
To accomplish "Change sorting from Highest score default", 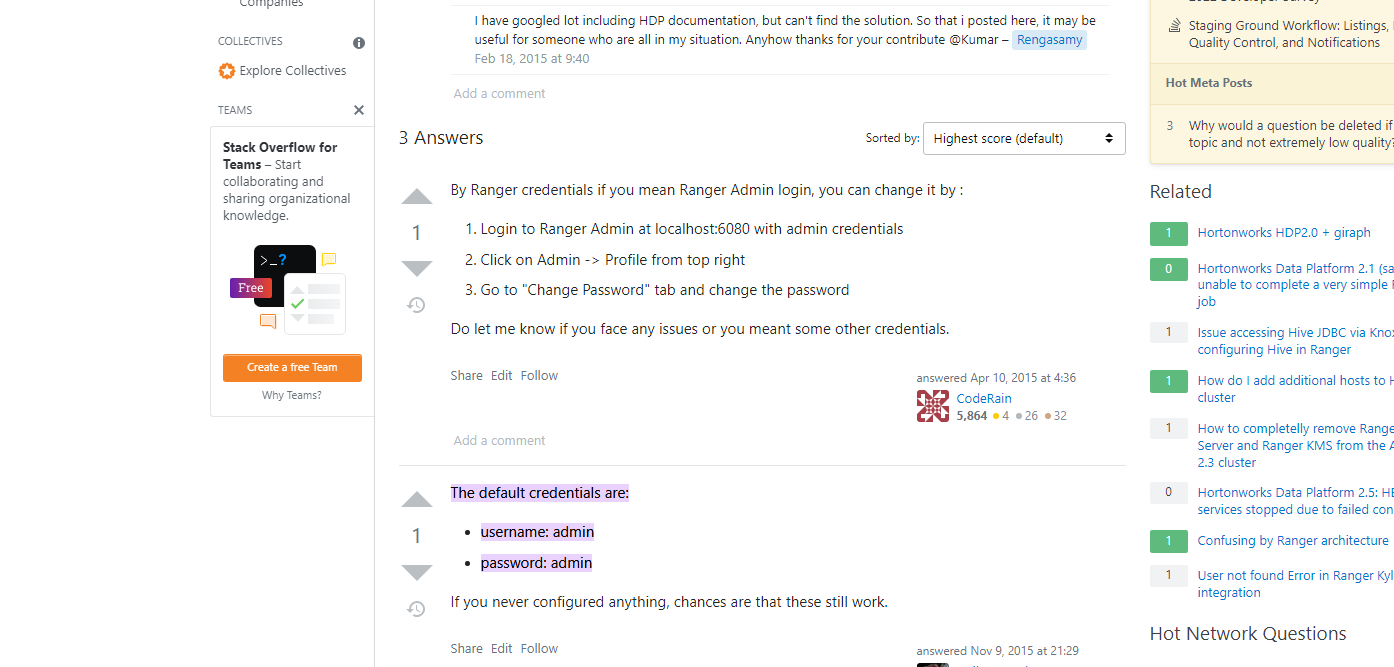I will (1023, 138).
